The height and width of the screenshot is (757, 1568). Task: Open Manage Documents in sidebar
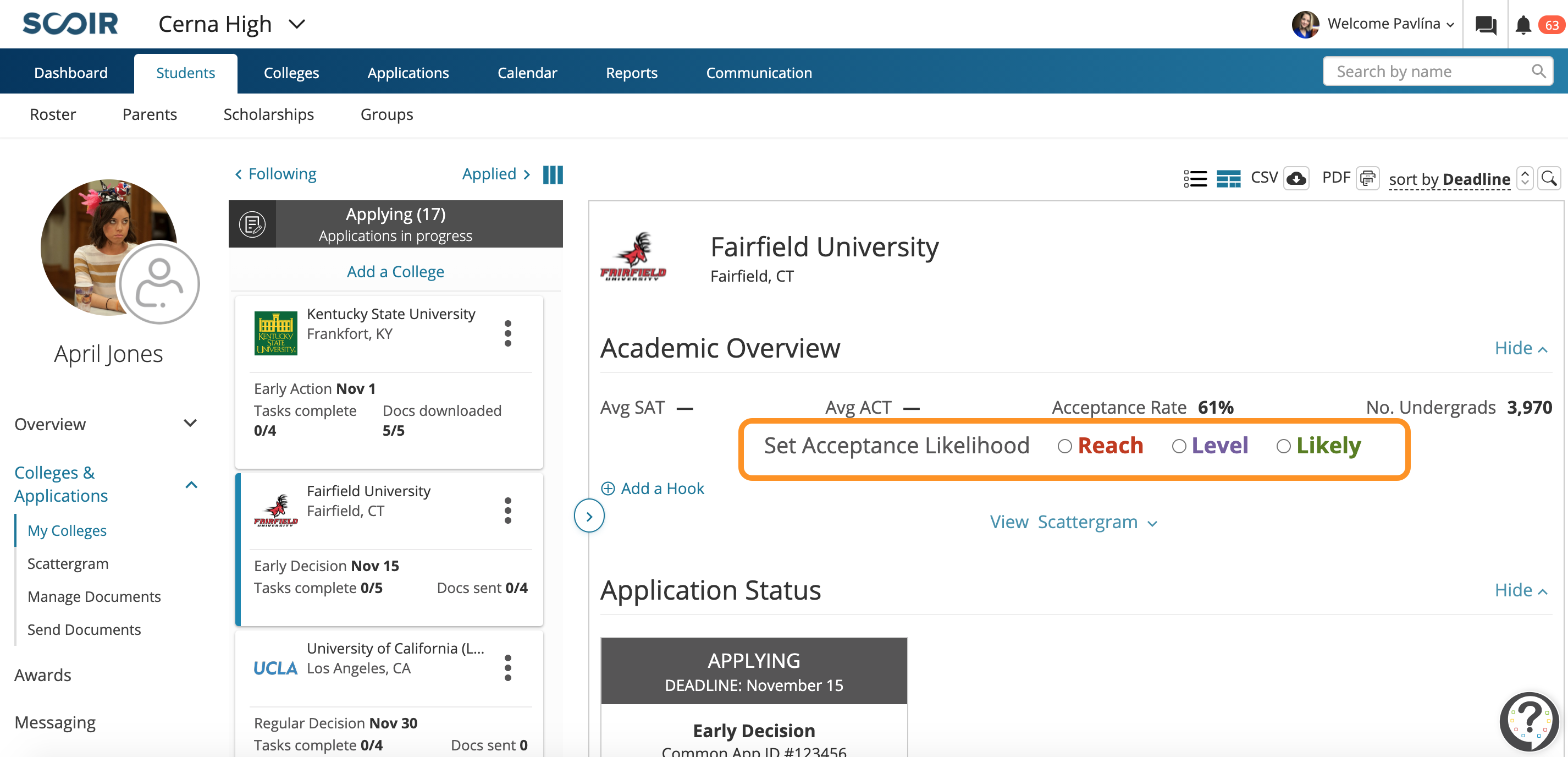93,596
